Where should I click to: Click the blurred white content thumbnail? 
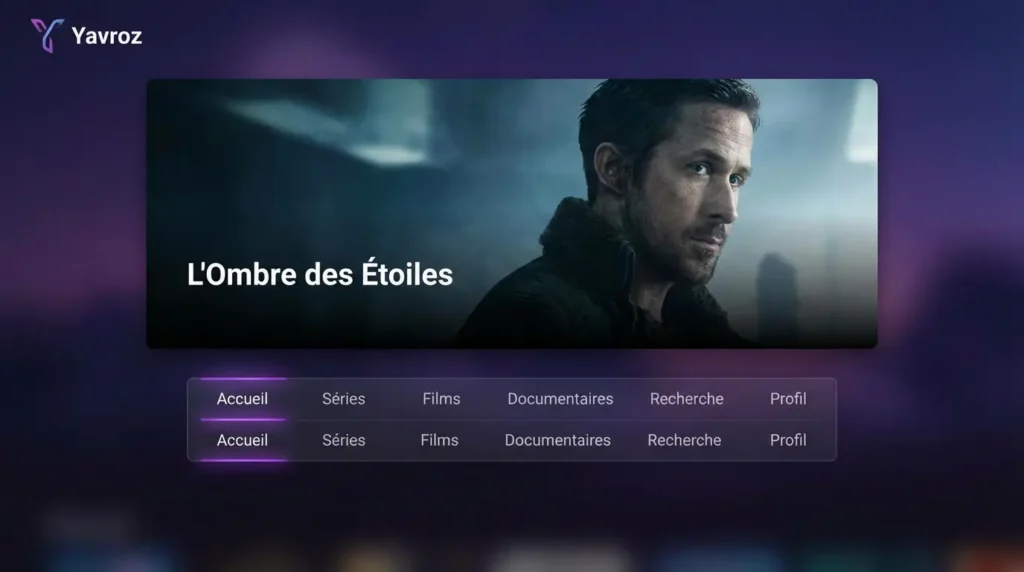(x=562, y=560)
